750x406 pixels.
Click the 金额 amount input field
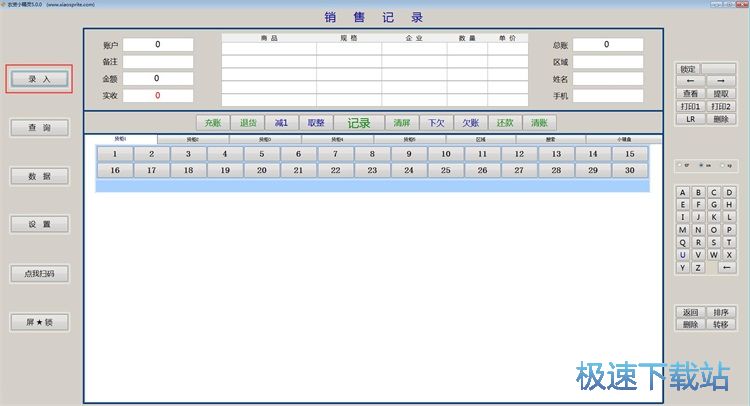click(x=158, y=78)
